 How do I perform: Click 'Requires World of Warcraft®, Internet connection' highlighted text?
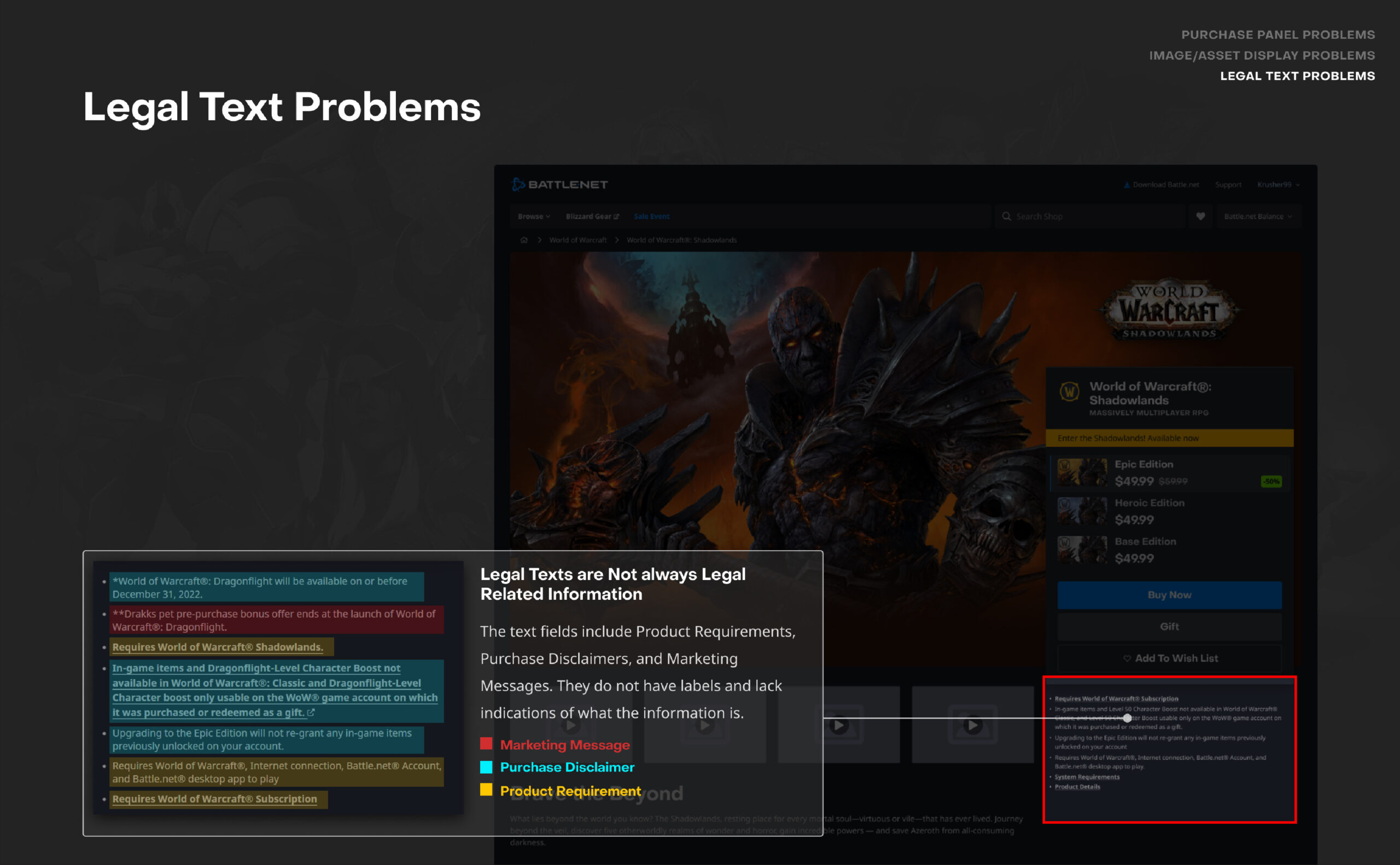tap(277, 772)
